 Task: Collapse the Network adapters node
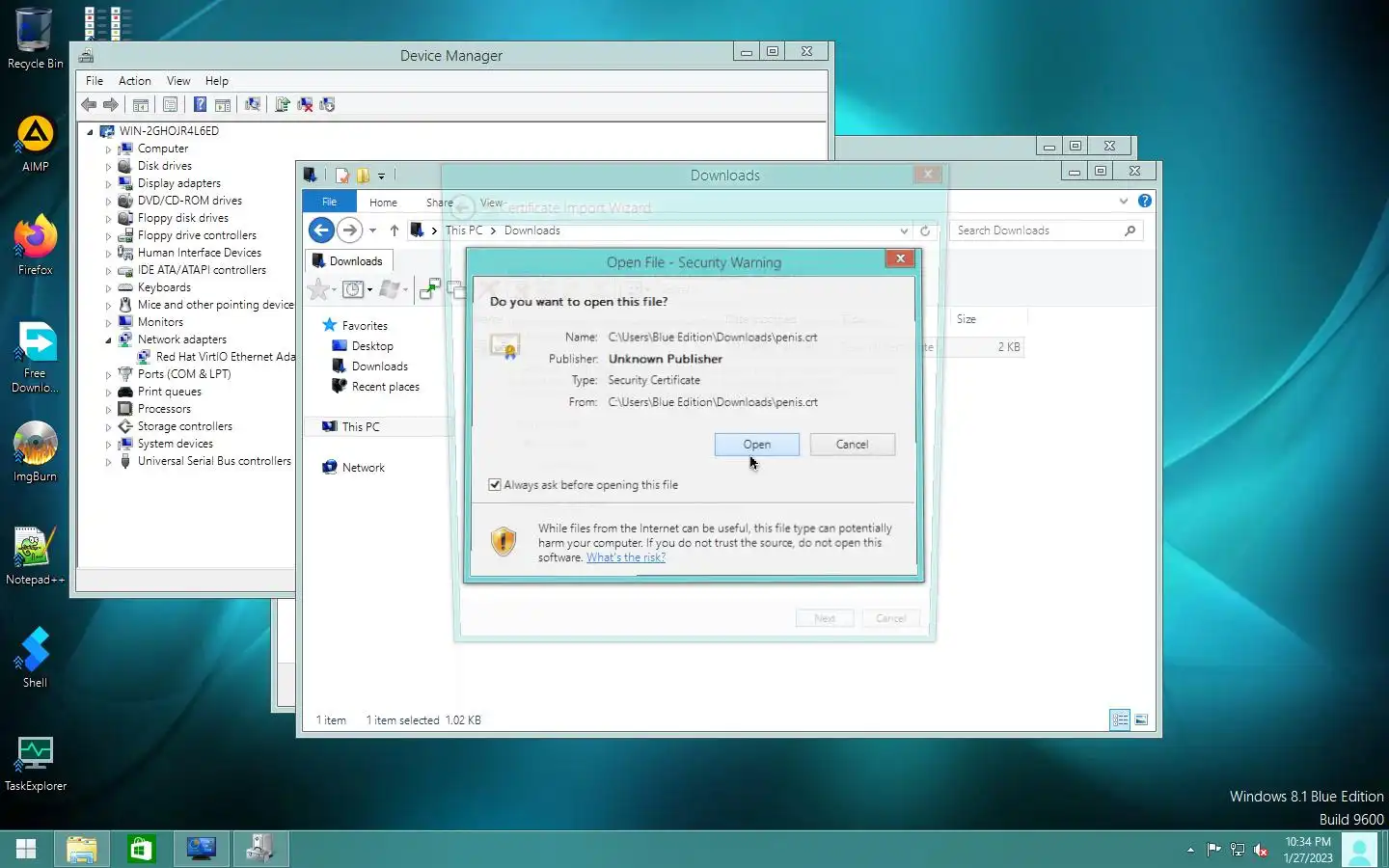(x=108, y=340)
